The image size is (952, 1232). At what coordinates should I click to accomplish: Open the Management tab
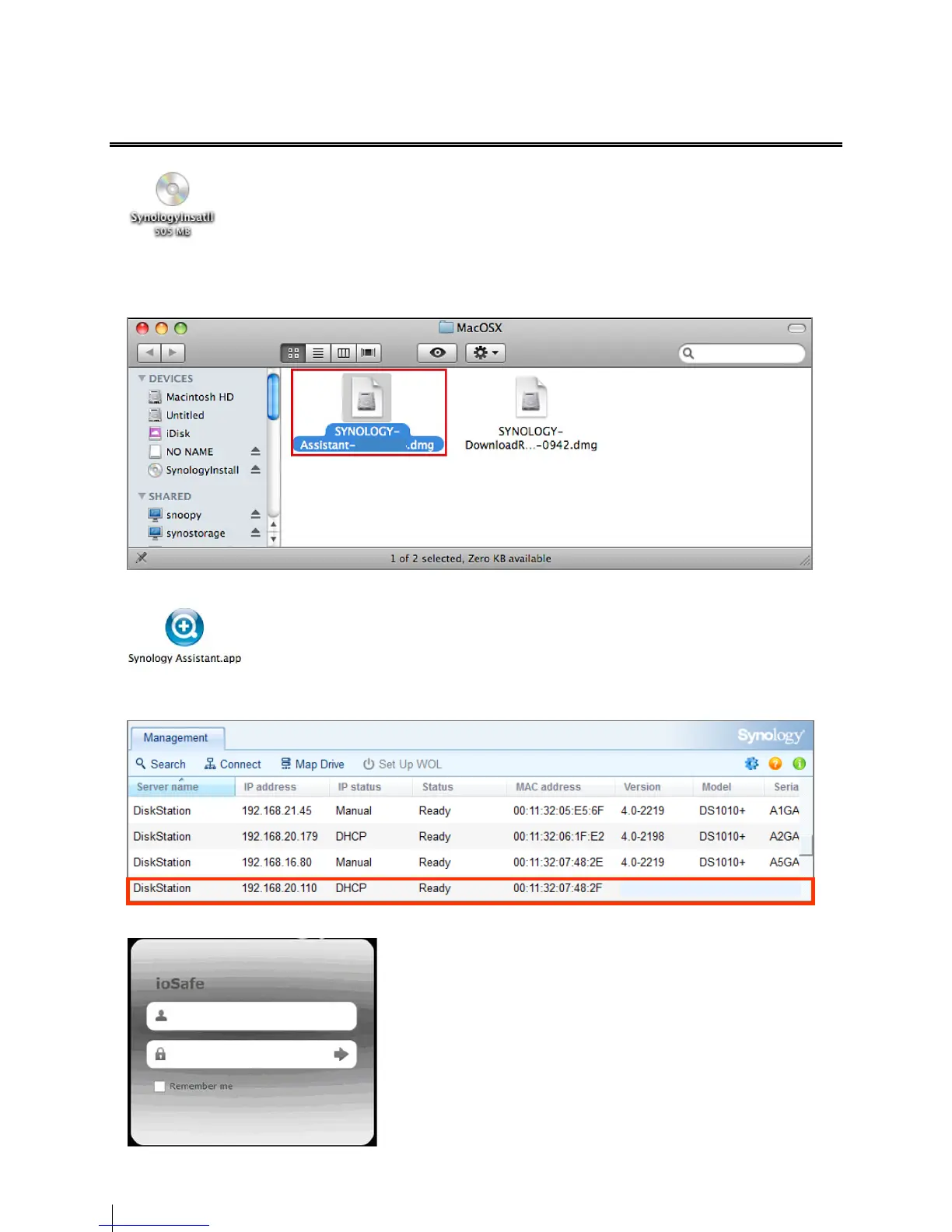point(176,737)
